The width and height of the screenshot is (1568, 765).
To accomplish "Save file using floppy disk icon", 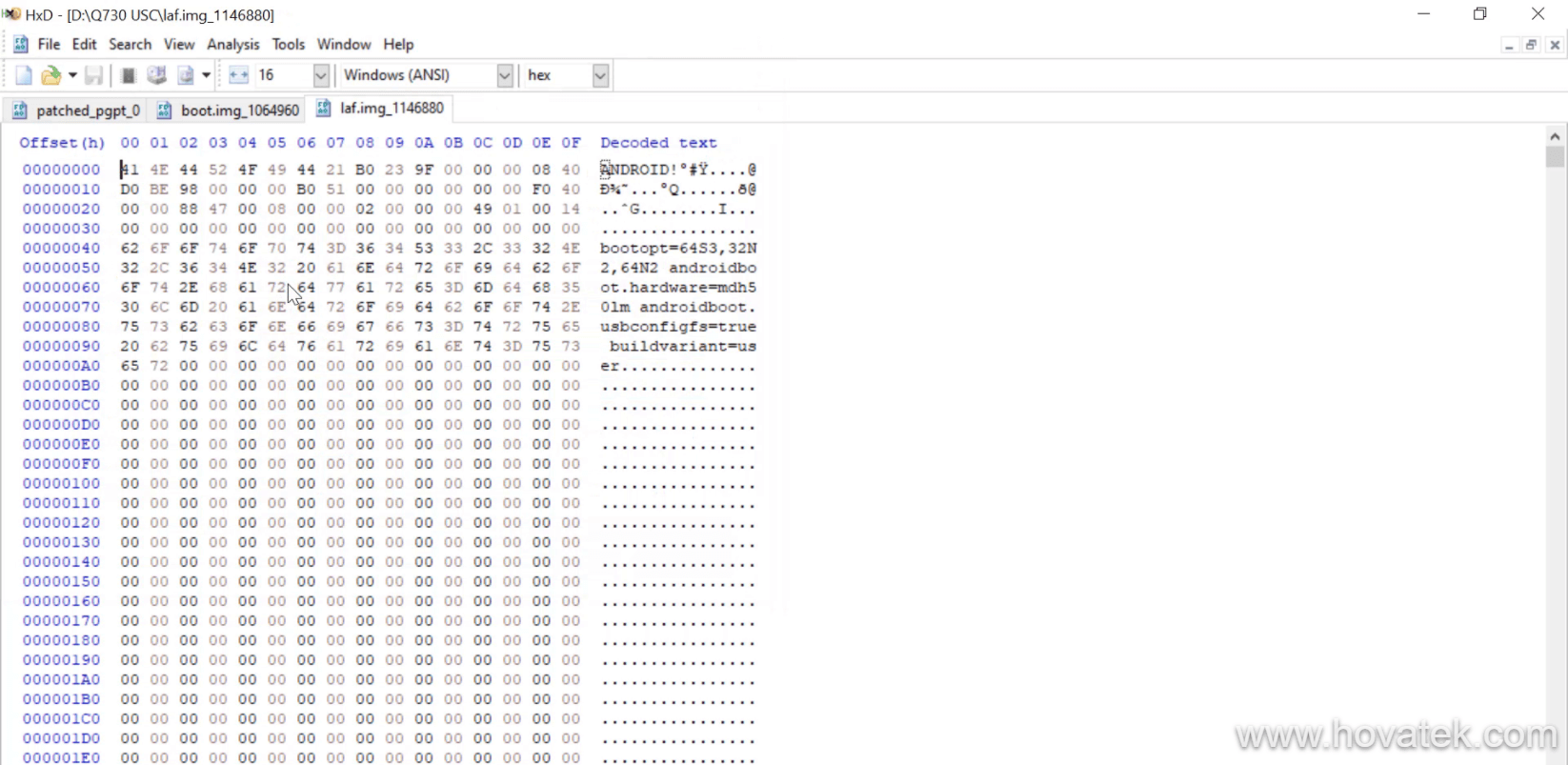I will (93, 75).
